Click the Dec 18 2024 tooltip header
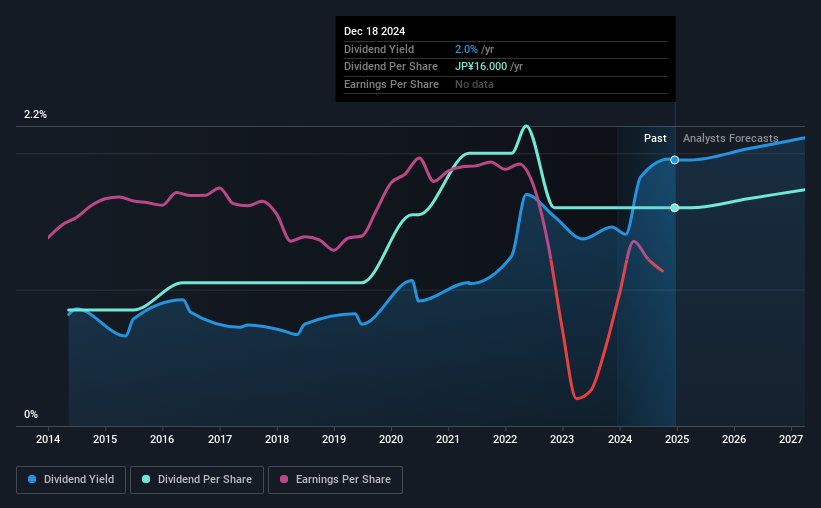The width and height of the screenshot is (821, 508). pos(374,31)
